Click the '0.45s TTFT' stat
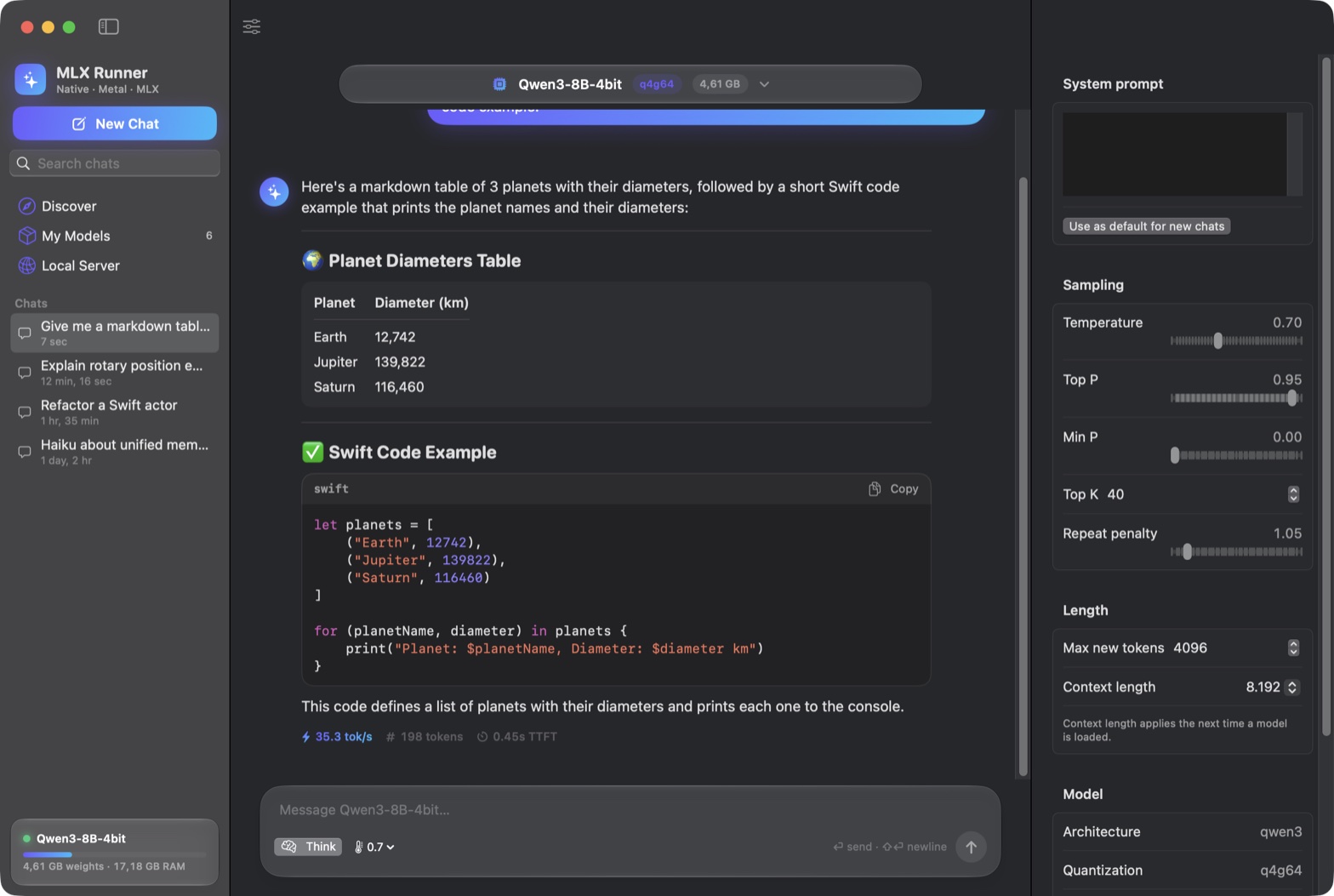 (517, 737)
